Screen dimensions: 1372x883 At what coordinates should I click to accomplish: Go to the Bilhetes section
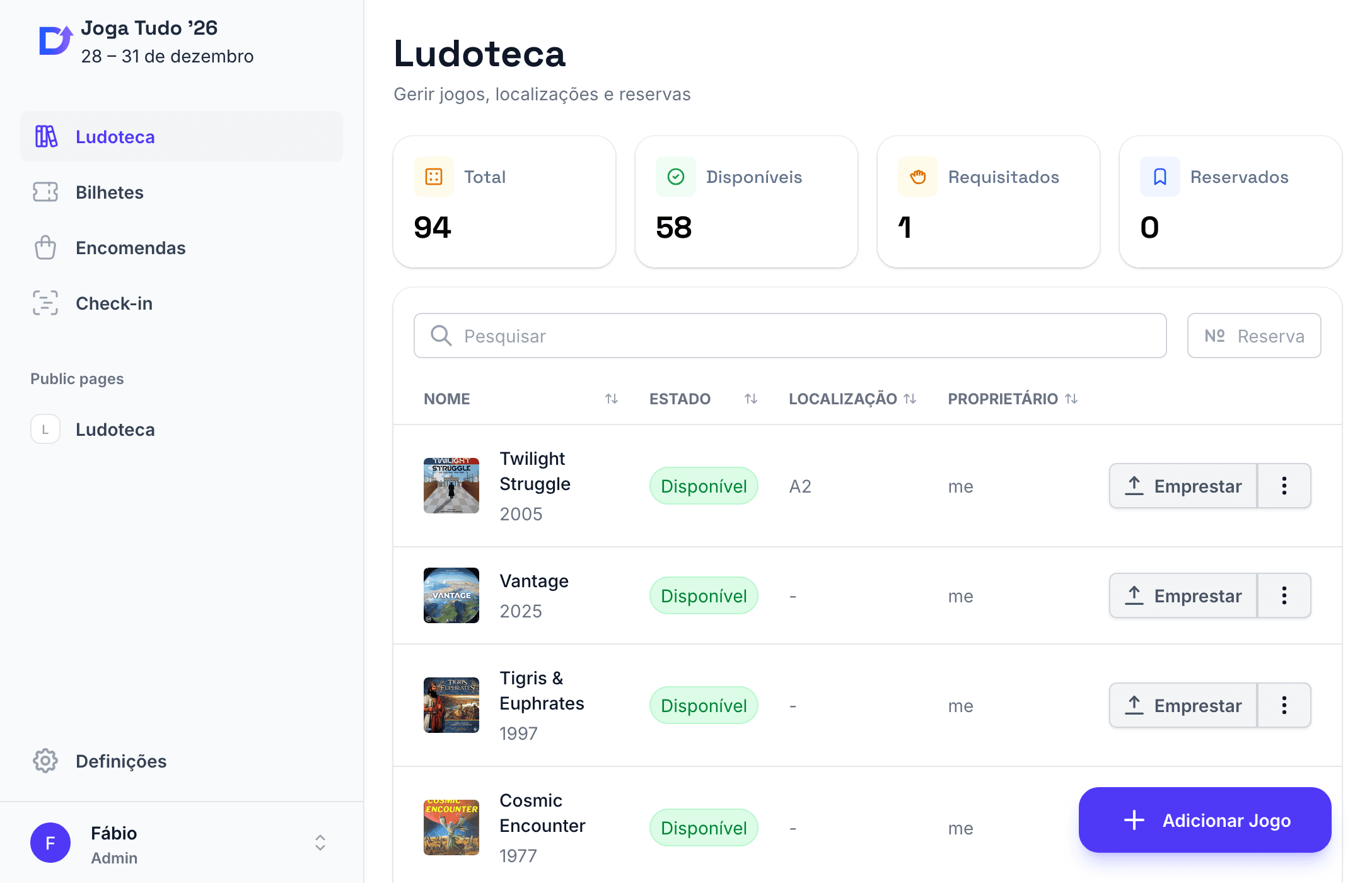[x=182, y=192]
